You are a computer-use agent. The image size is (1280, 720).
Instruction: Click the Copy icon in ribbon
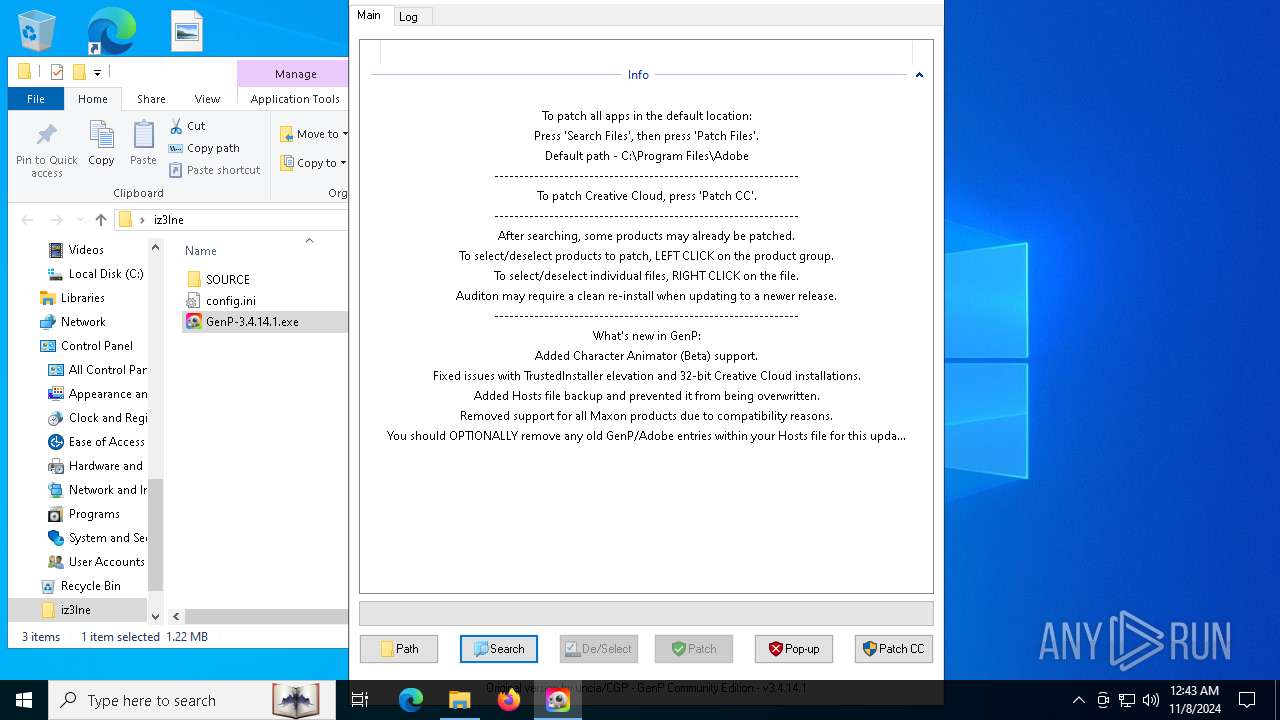coord(101,143)
